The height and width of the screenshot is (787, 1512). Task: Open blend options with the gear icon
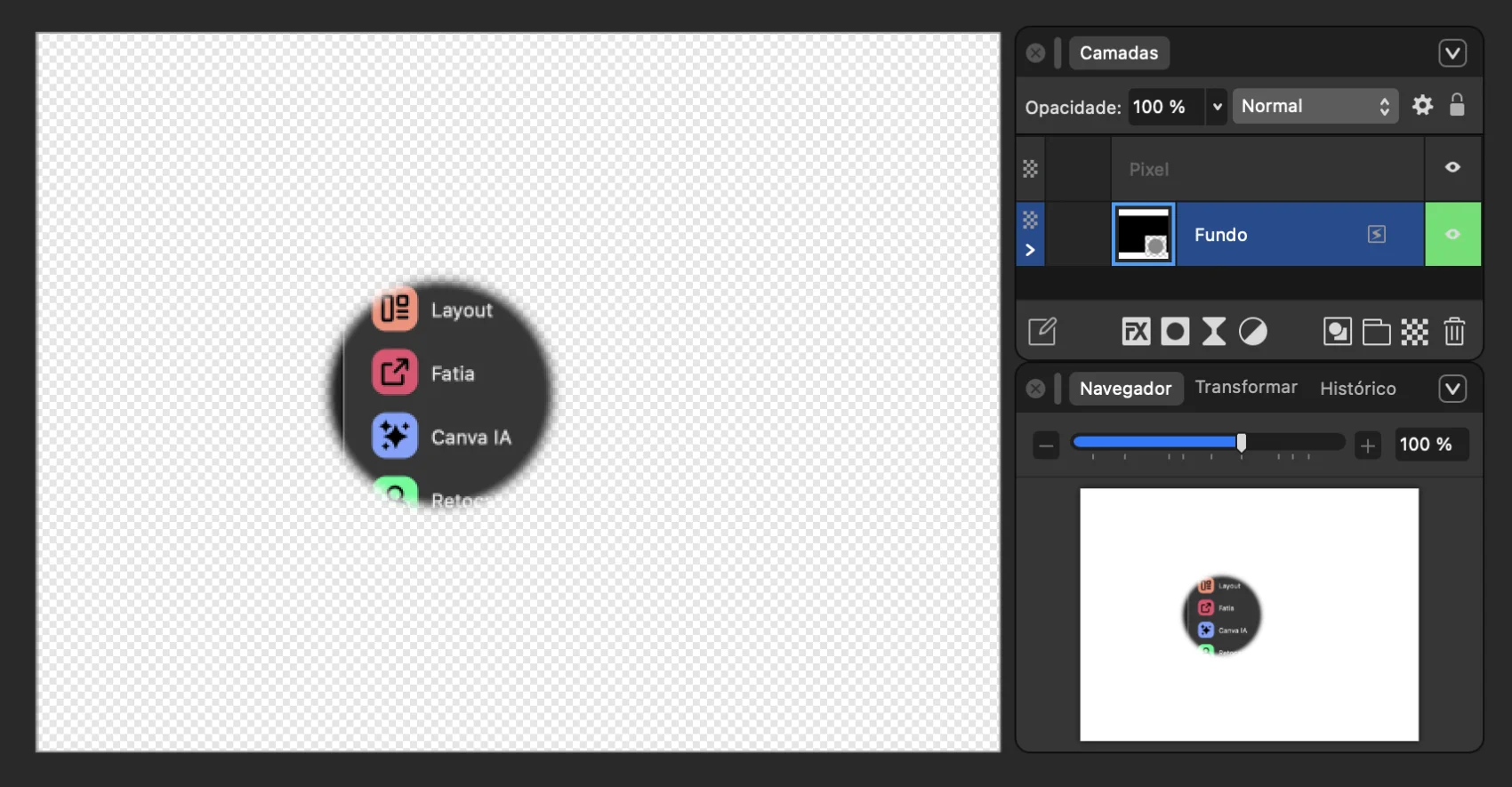1422,106
